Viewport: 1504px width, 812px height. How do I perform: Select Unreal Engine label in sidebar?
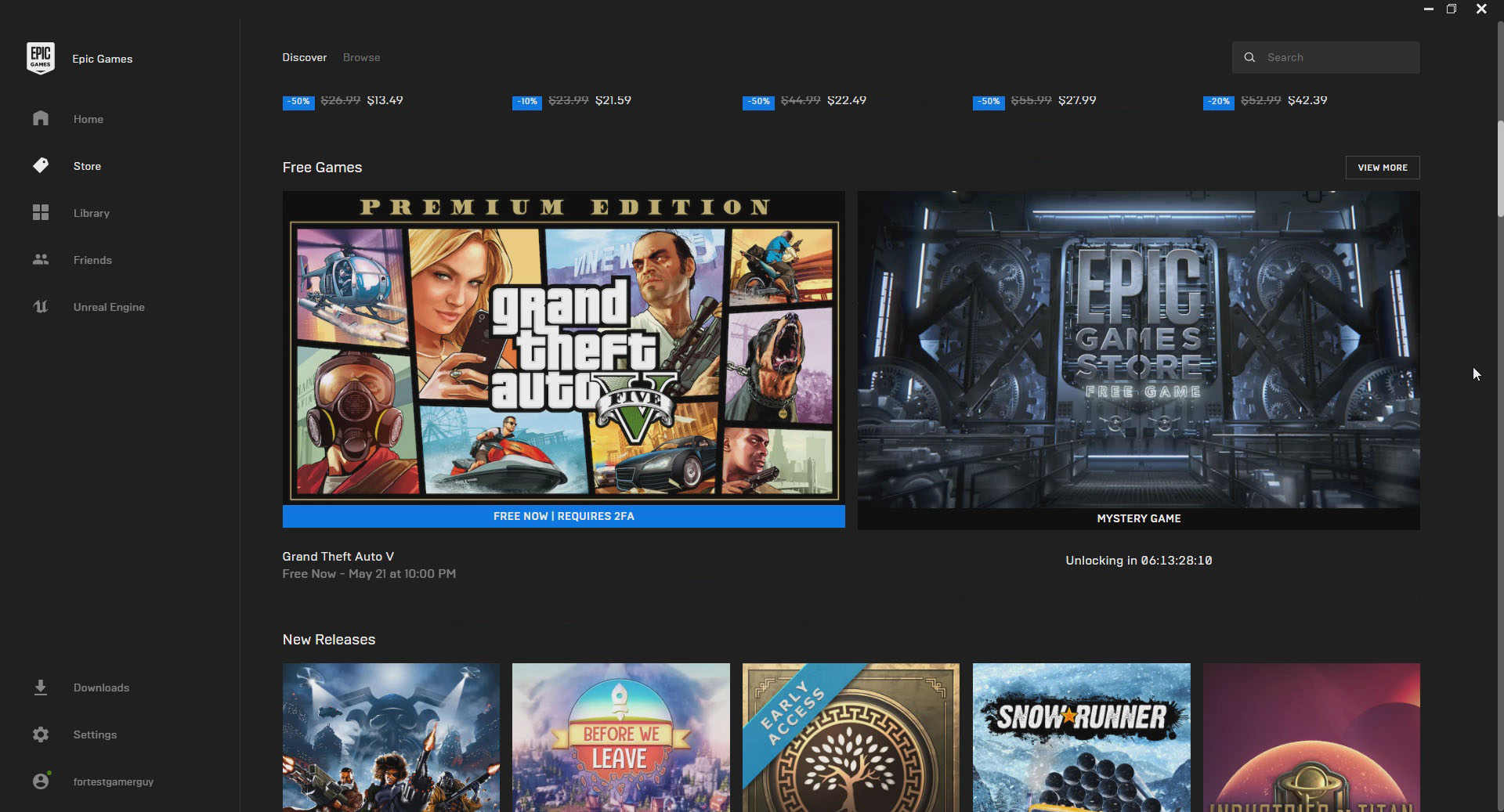coord(109,307)
